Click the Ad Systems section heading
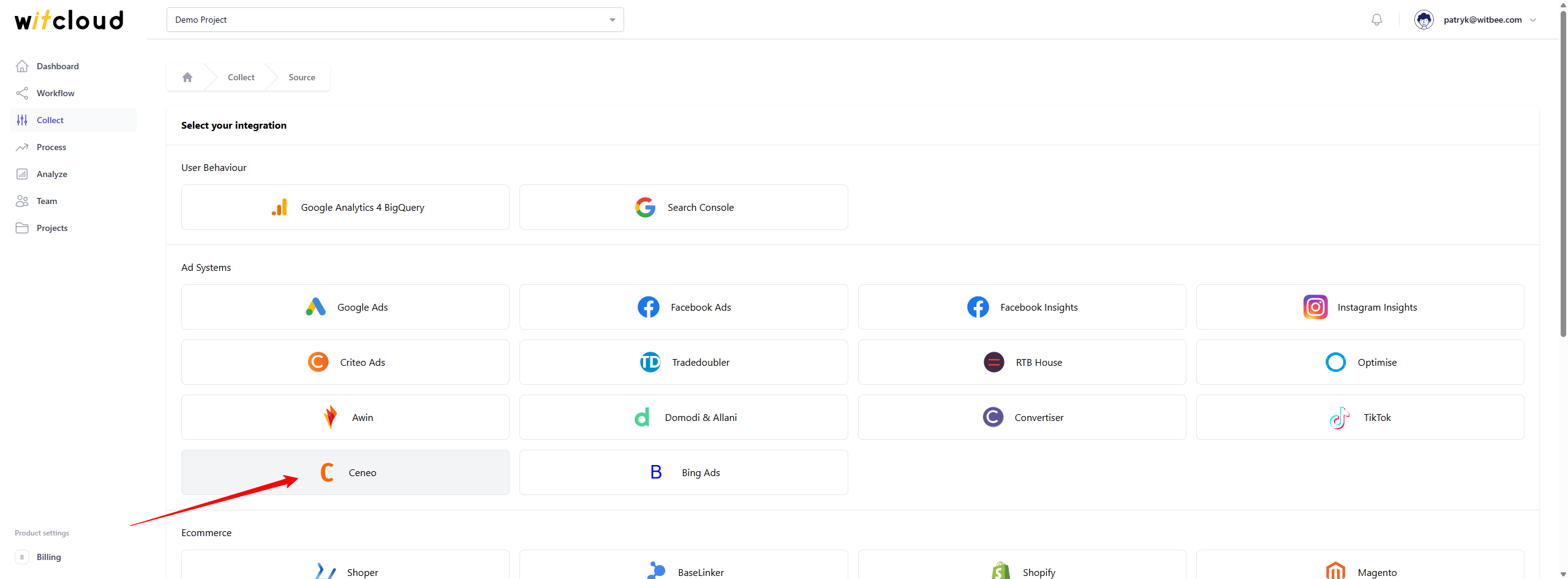The height and width of the screenshot is (579, 1568). coord(206,267)
